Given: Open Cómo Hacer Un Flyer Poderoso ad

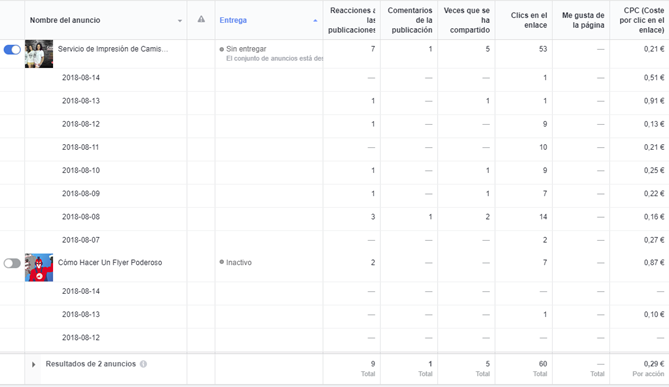Looking at the screenshot, I should (110, 262).
